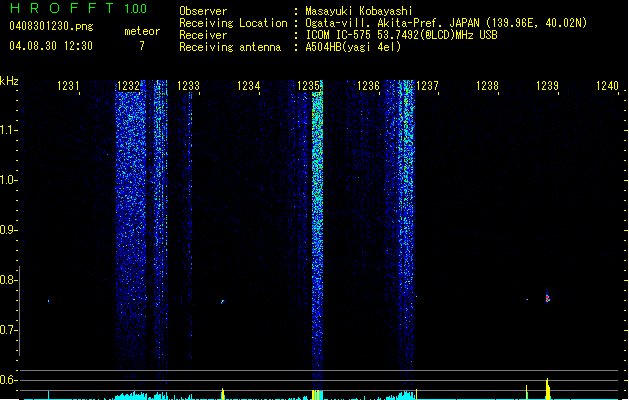Click the 1237 time marker
This screenshot has width=629, height=400.
[427, 86]
